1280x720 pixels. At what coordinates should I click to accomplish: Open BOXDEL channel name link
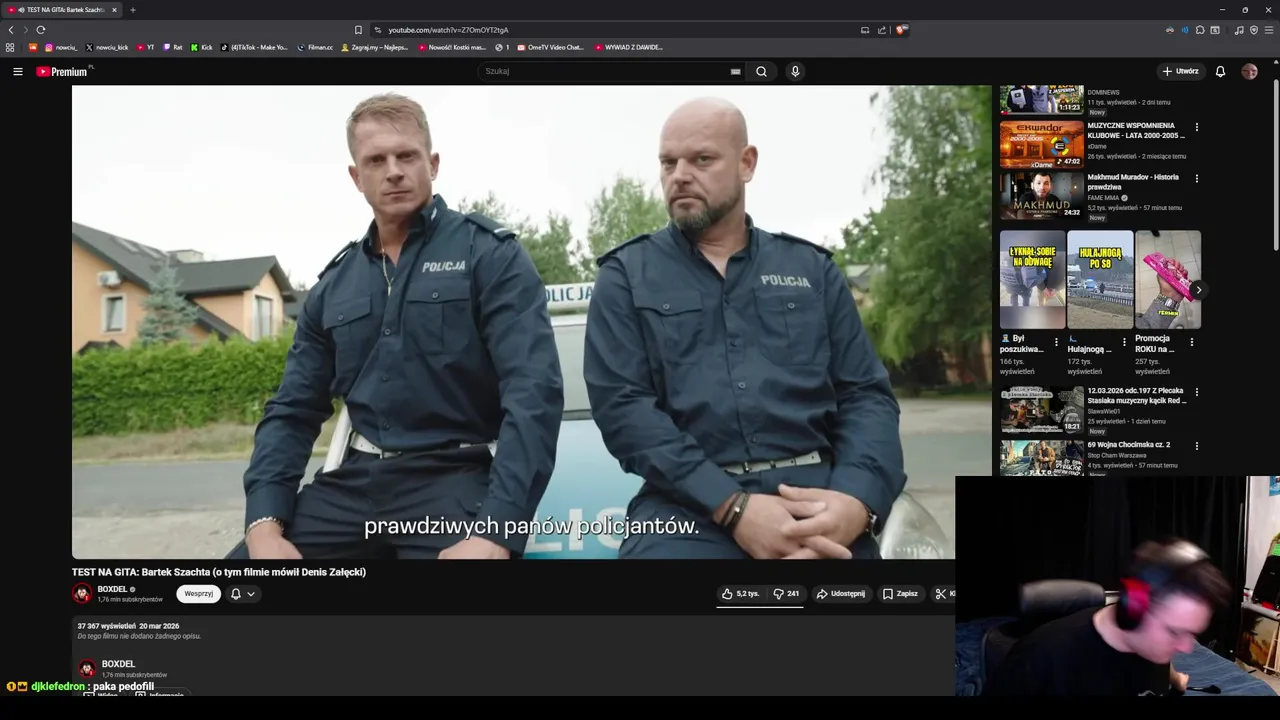(x=112, y=590)
